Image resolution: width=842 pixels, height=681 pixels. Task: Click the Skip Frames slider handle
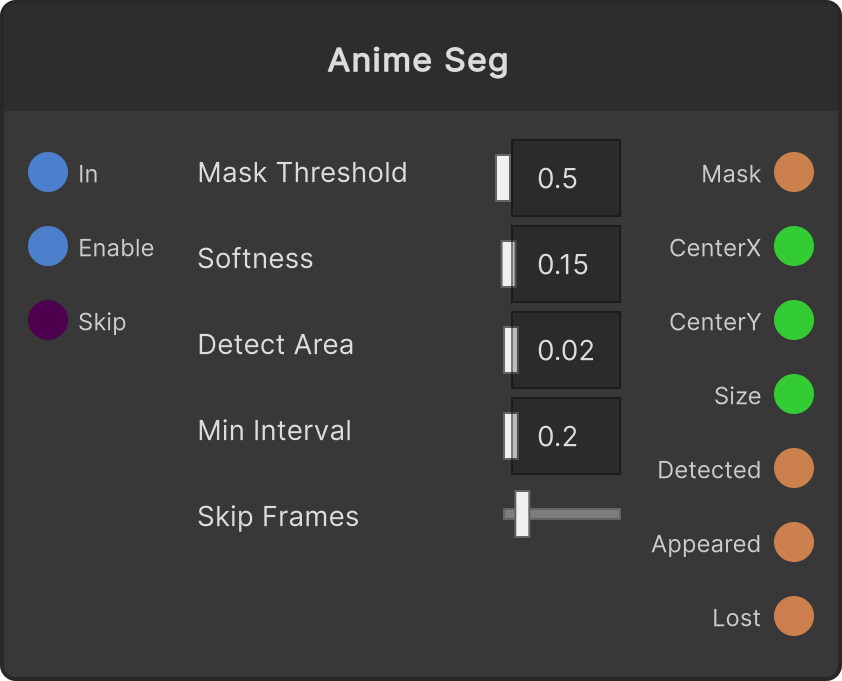(x=522, y=514)
